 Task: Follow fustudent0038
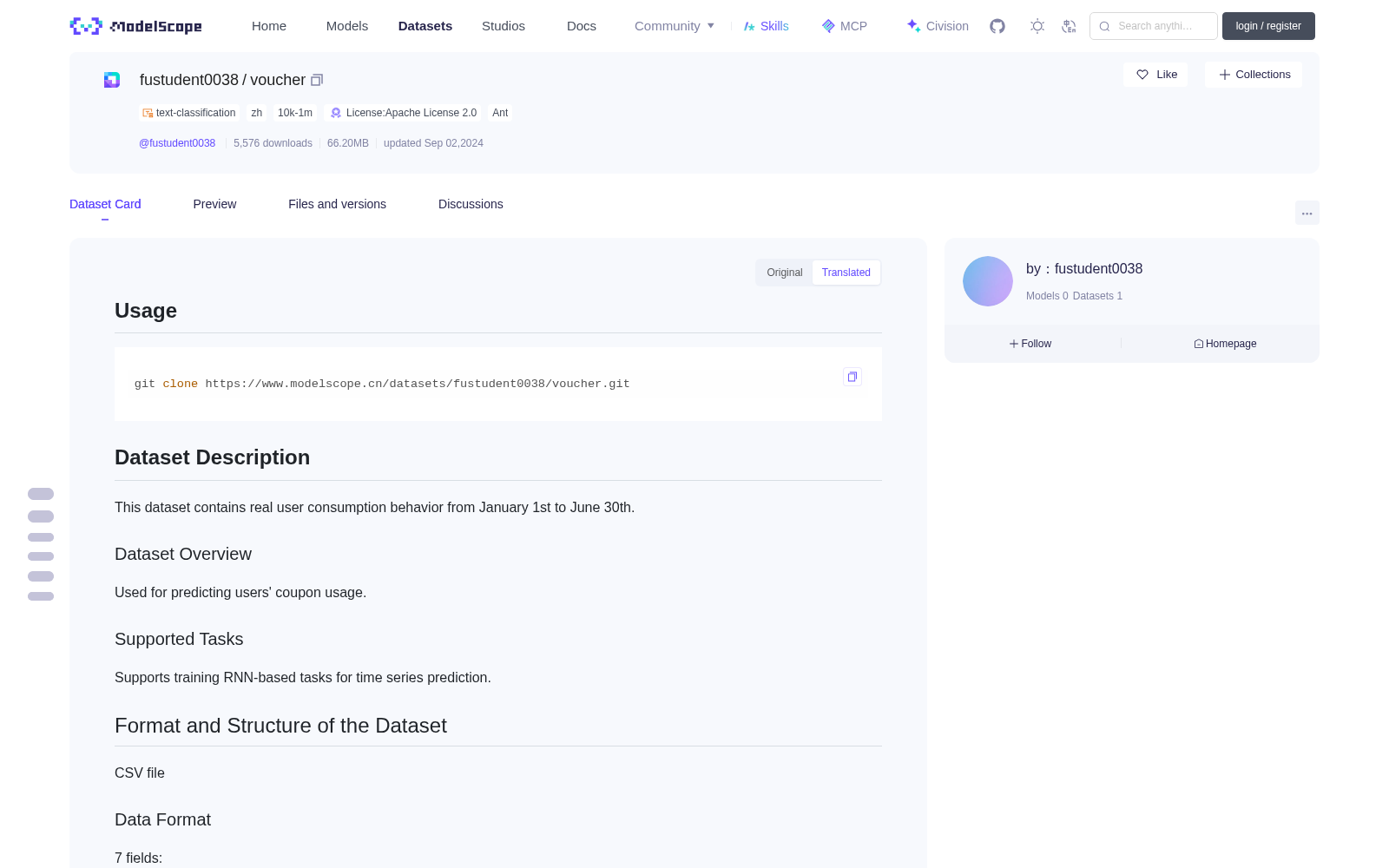(1030, 344)
